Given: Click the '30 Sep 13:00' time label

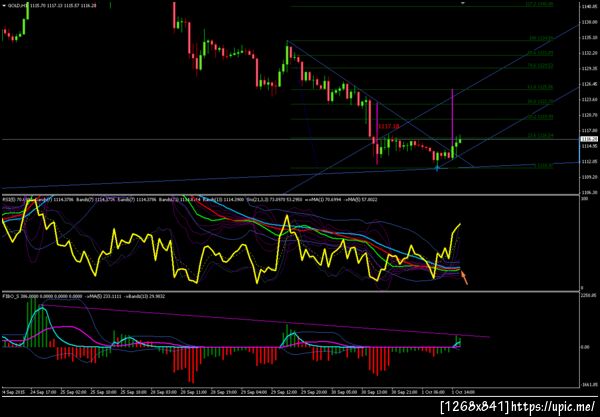Looking at the screenshot, I should pos(374,393).
